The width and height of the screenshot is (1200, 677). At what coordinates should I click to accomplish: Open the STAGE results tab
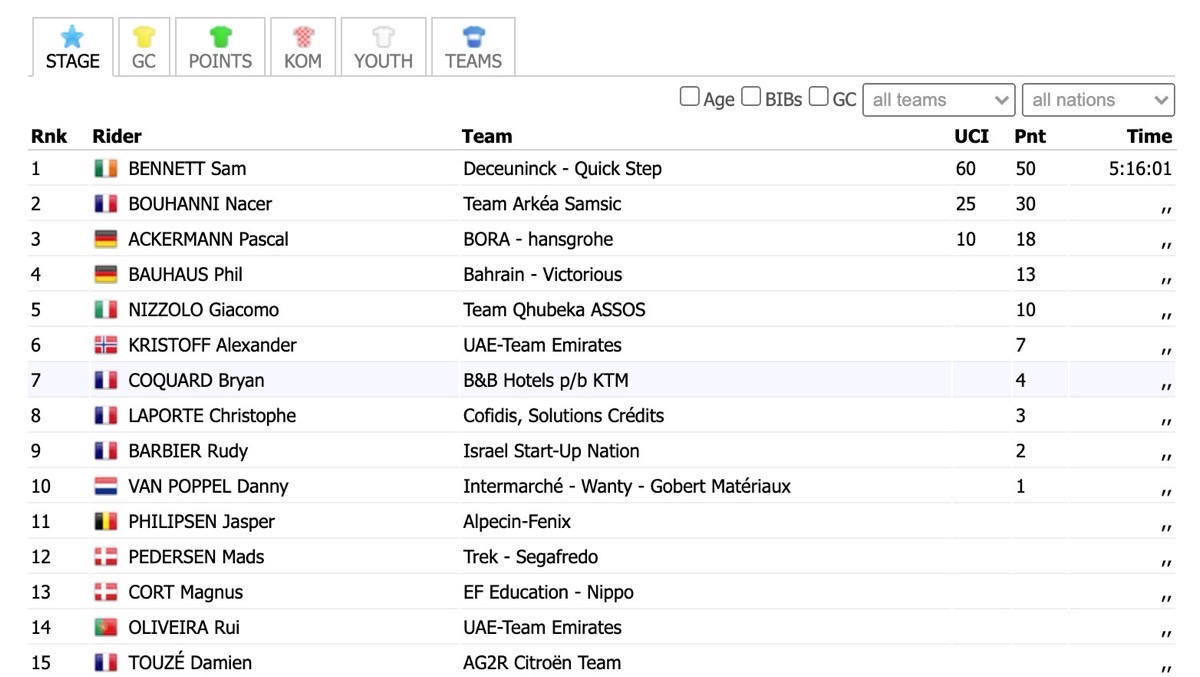click(x=72, y=48)
